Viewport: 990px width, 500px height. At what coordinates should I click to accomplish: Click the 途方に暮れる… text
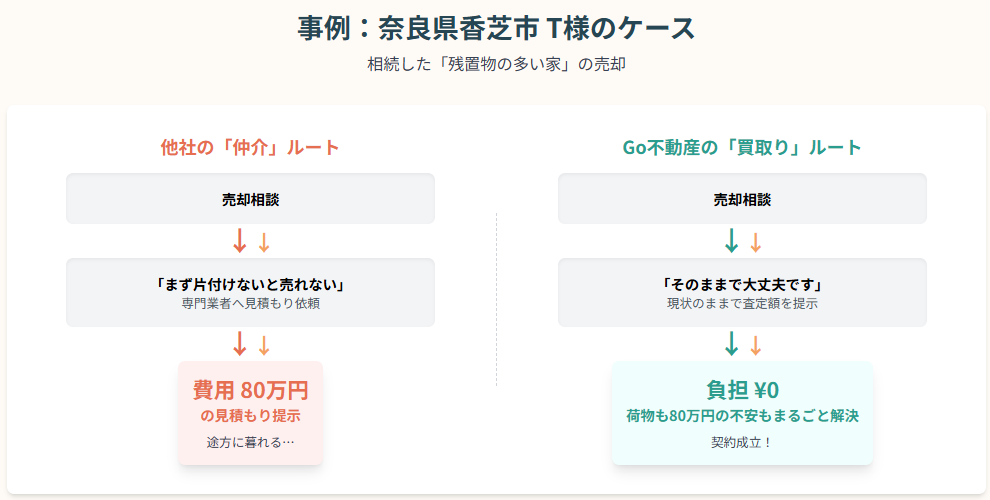click(250, 442)
